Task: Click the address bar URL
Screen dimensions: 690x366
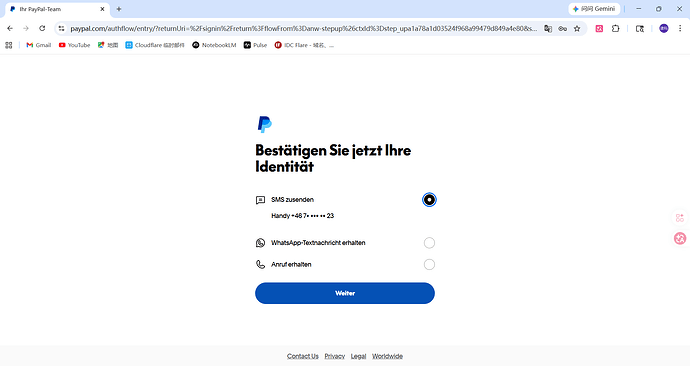Action: click(304, 29)
